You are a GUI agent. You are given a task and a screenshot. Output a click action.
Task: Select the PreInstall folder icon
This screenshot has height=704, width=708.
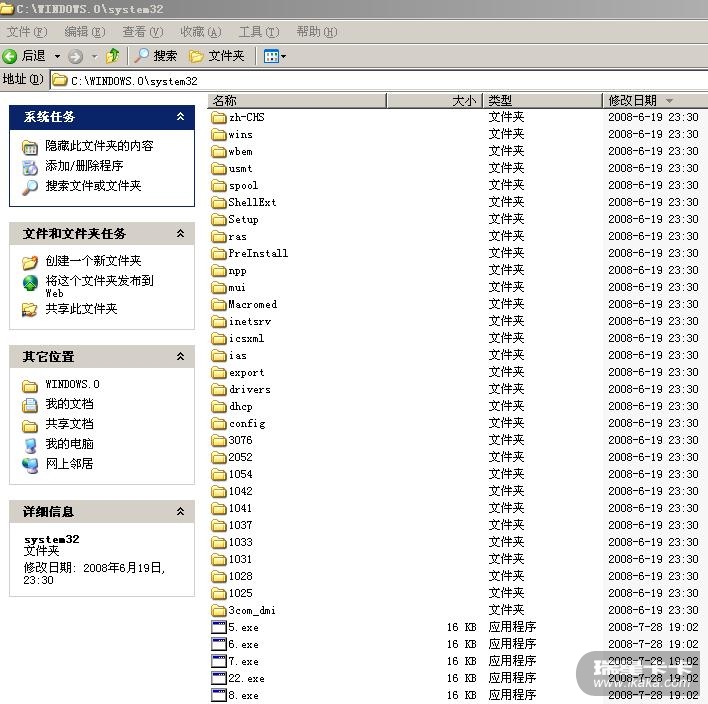point(219,253)
